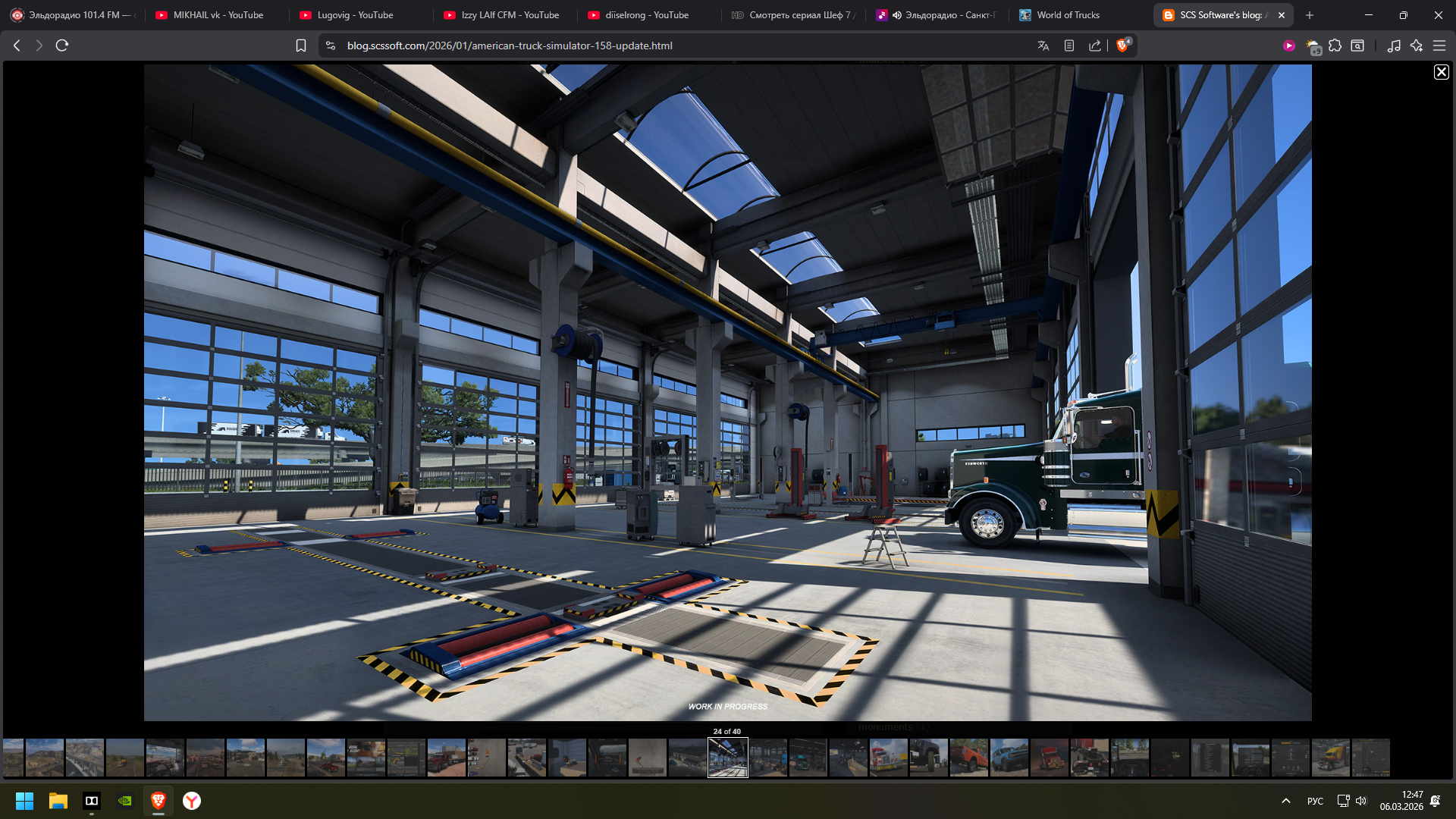
Task: Click the translate page icon
Action: [x=1043, y=45]
